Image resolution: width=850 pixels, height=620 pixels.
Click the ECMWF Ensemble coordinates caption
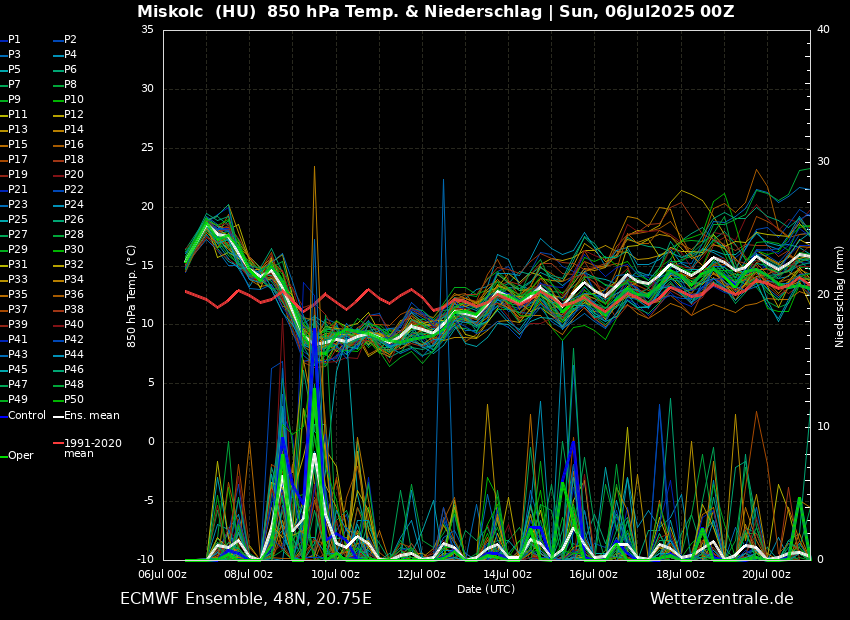(x=245, y=599)
